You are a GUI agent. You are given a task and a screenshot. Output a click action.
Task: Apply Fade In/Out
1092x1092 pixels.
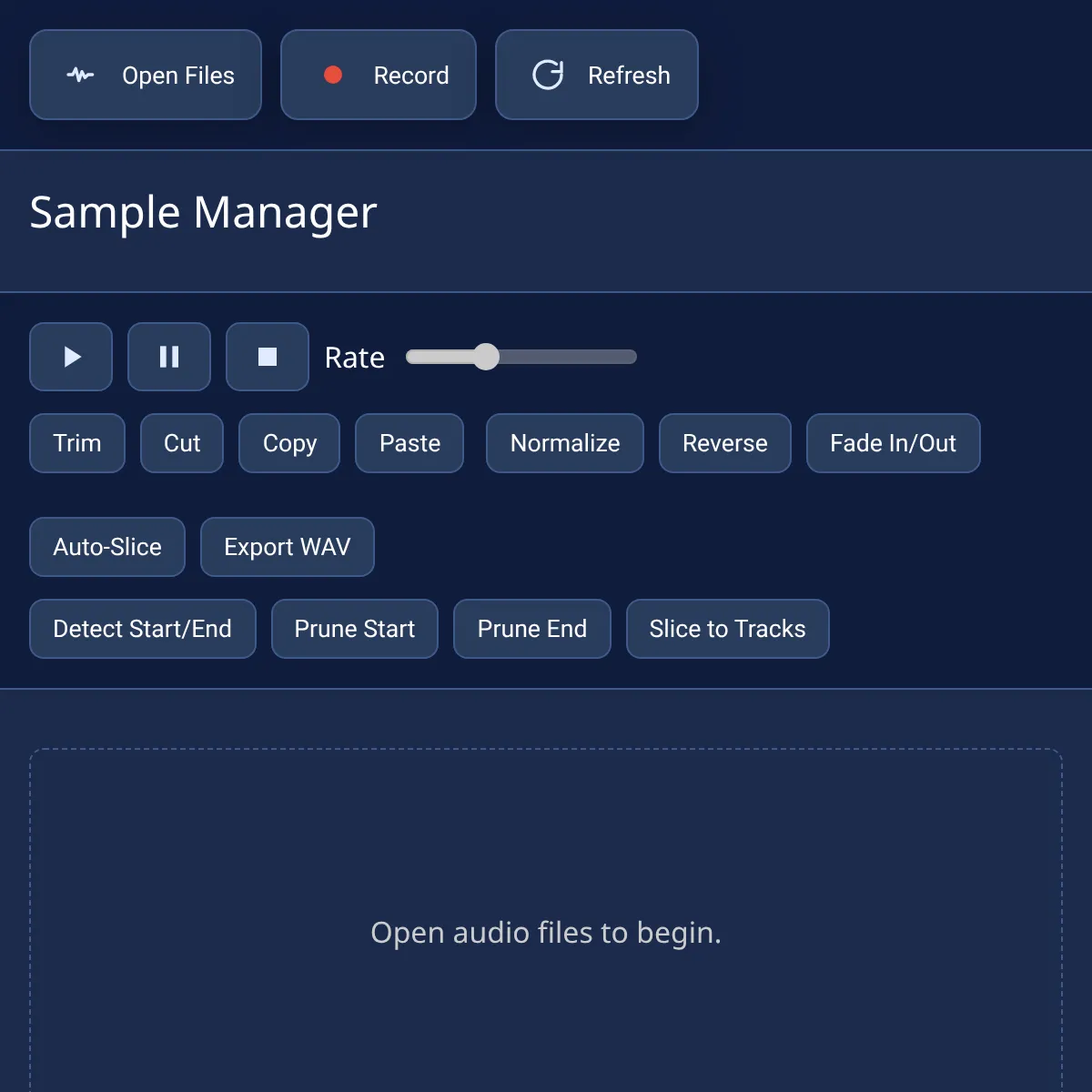(x=894, y=443)
